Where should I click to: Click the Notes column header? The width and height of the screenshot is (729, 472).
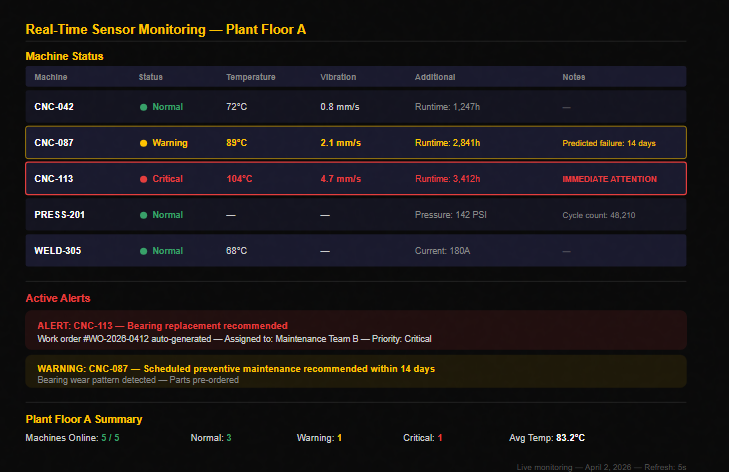pos(574,77)
